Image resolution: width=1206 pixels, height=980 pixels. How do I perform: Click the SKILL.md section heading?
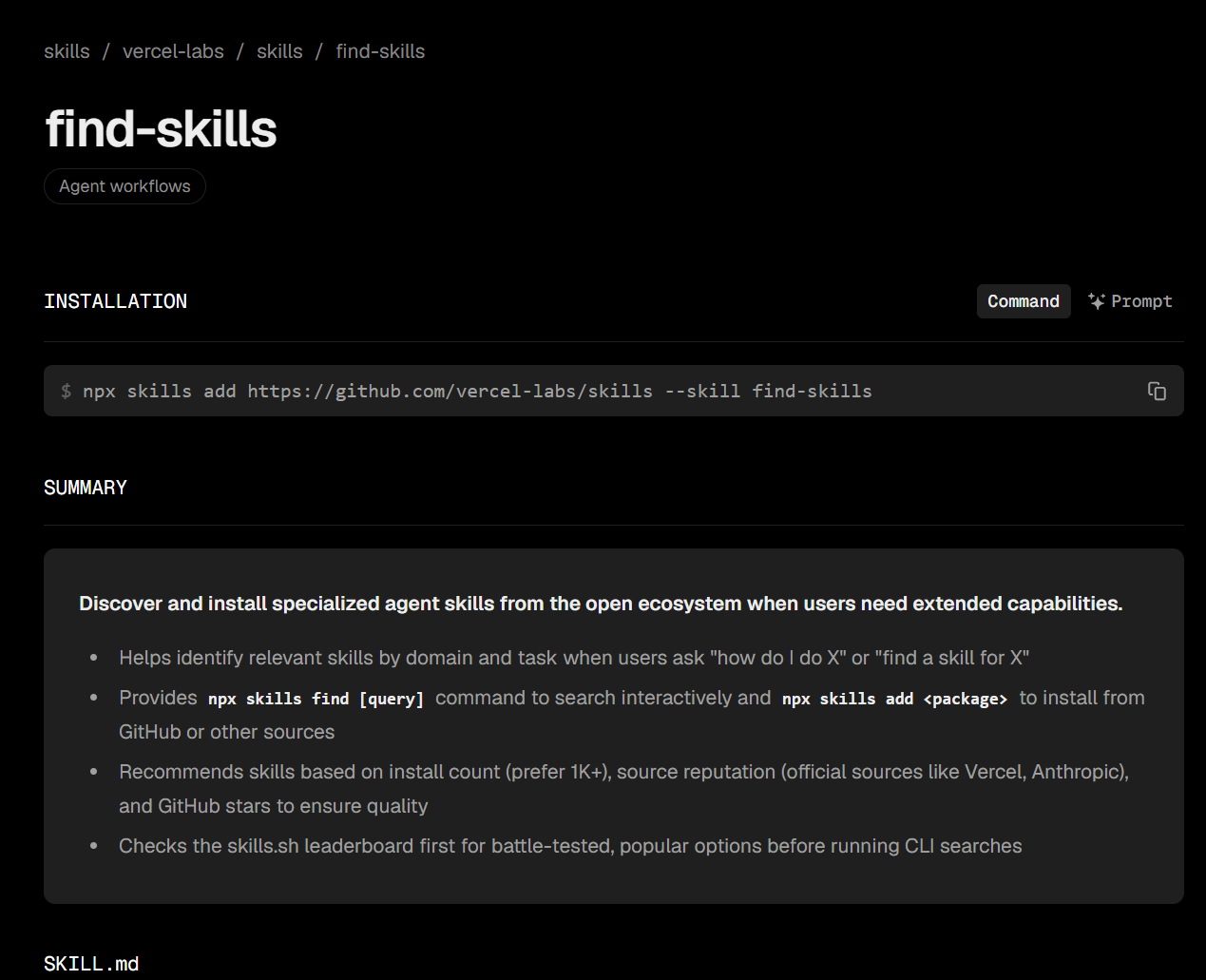91,964
